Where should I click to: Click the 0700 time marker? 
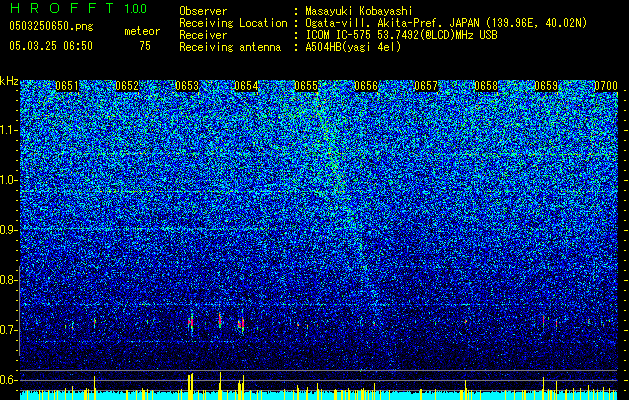coord(606,86)
